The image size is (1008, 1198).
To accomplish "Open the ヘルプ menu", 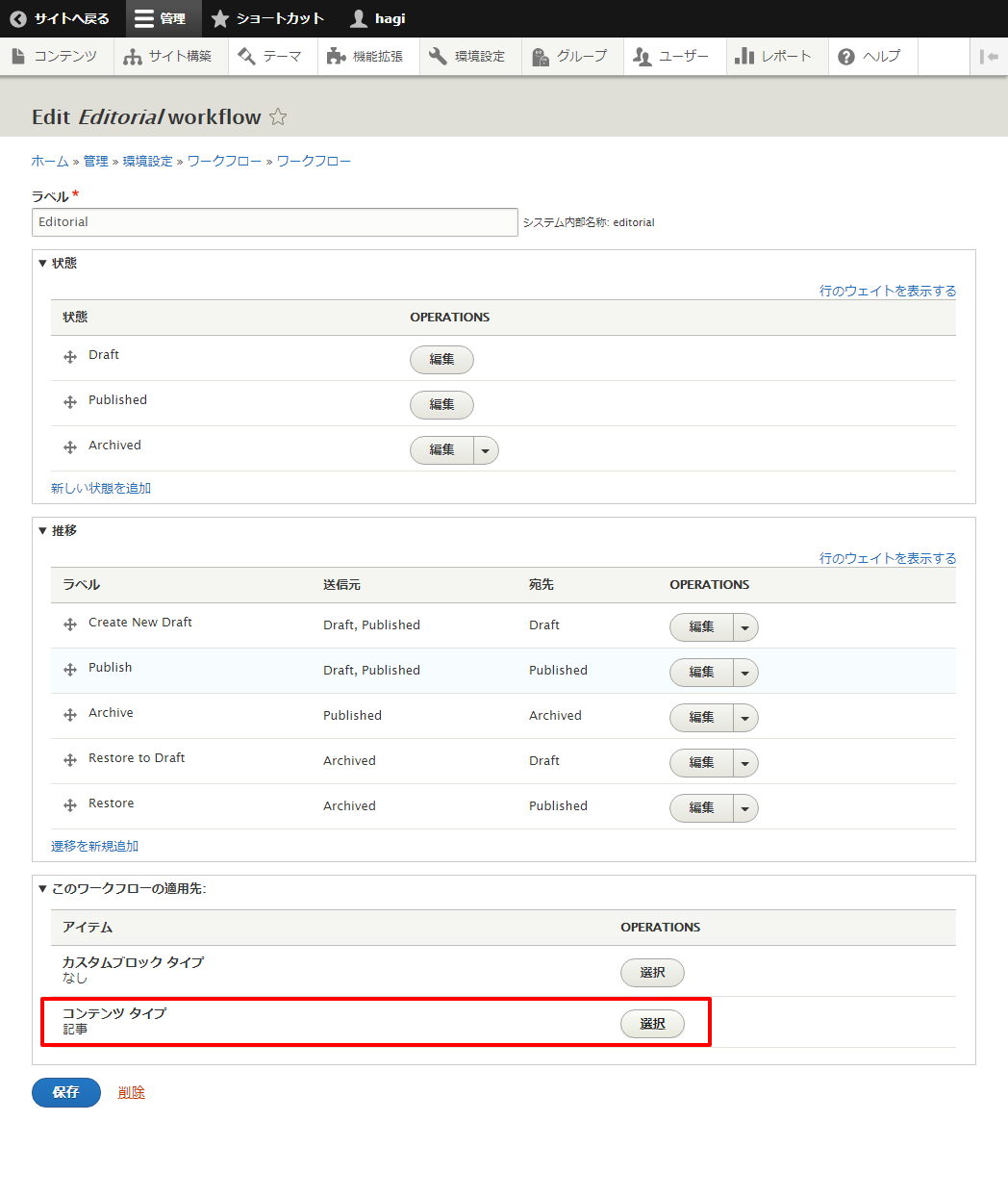I will pyautogui.click(x=870, y=56).
